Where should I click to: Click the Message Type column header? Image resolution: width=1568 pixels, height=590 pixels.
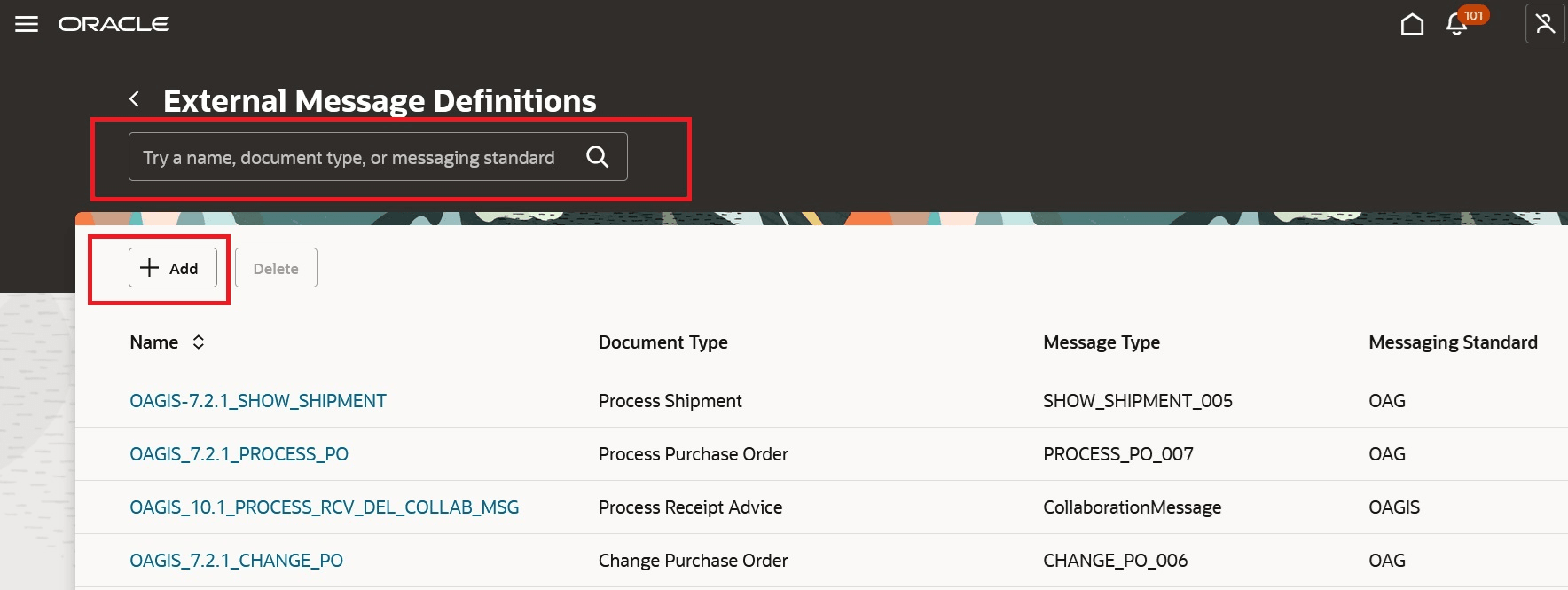(1101, 342)
